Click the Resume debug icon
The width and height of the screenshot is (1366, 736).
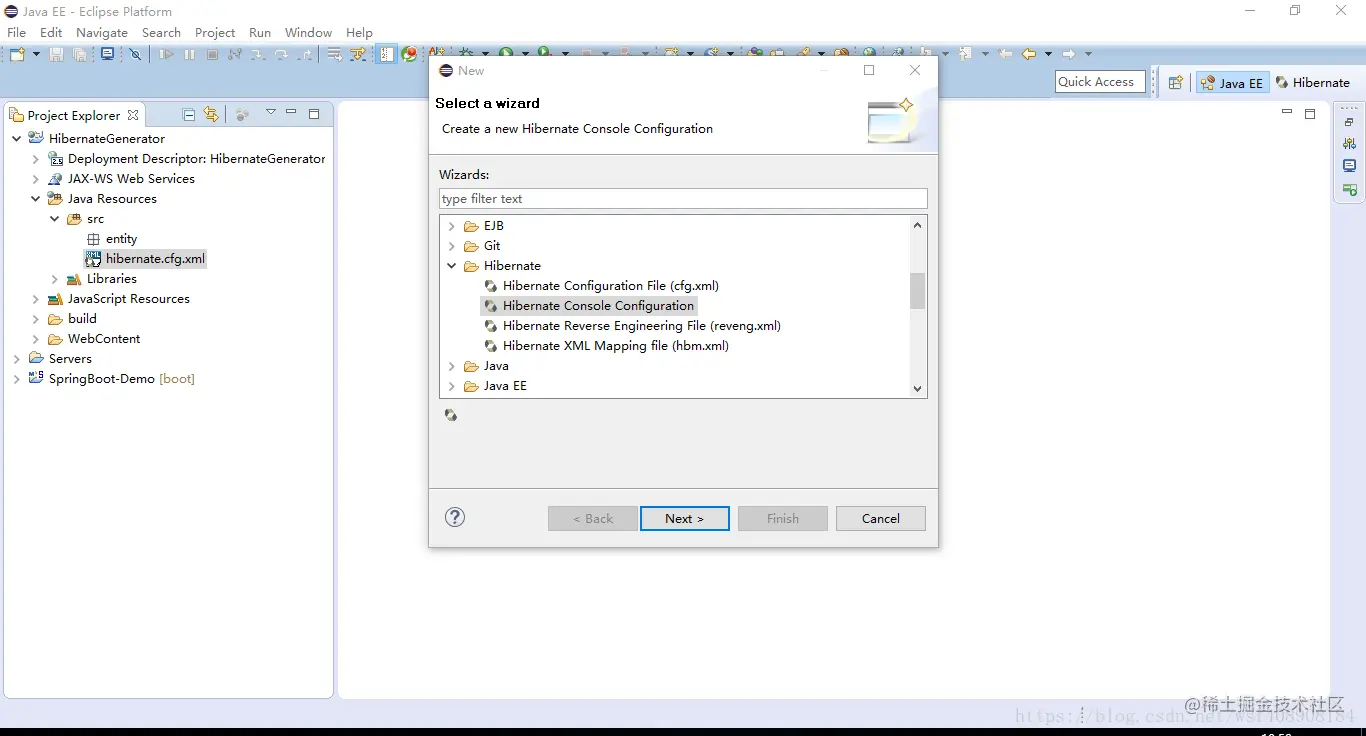(166, 54)
